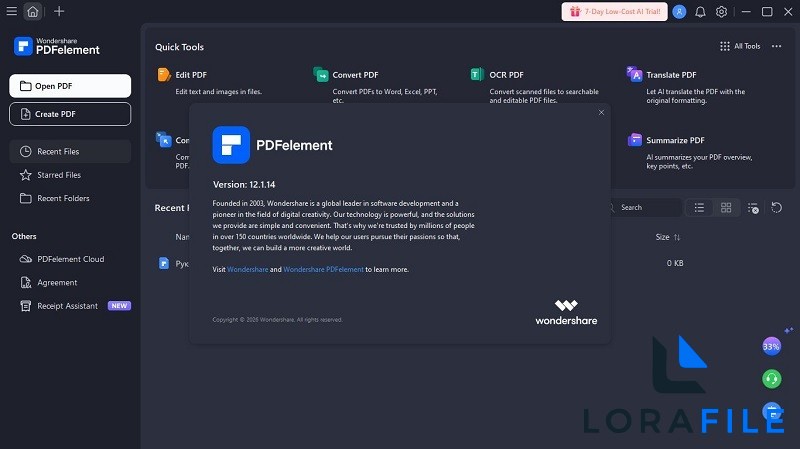Follow the Wondershare link in the dialog

click(x=247, y=269)
